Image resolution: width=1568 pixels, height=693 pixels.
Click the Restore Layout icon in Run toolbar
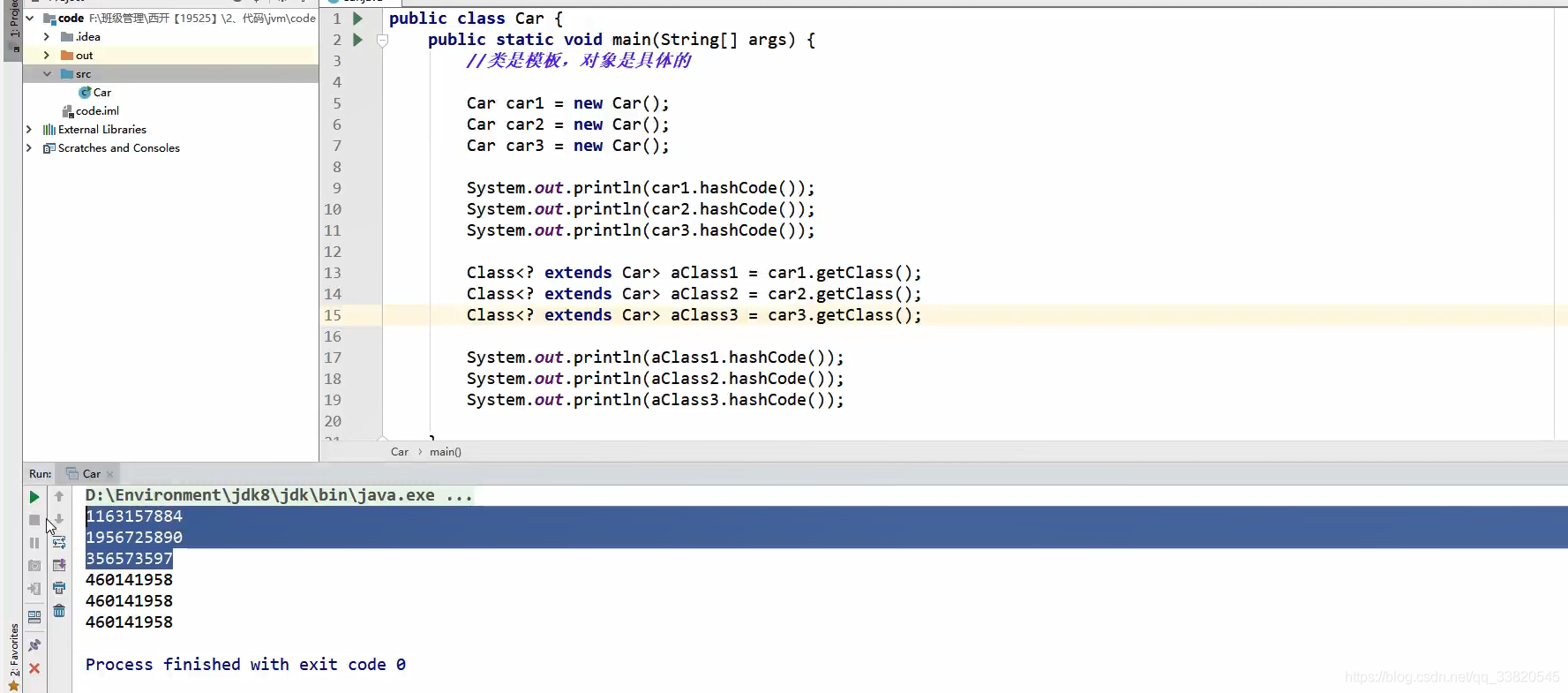[x=34, y=617]
